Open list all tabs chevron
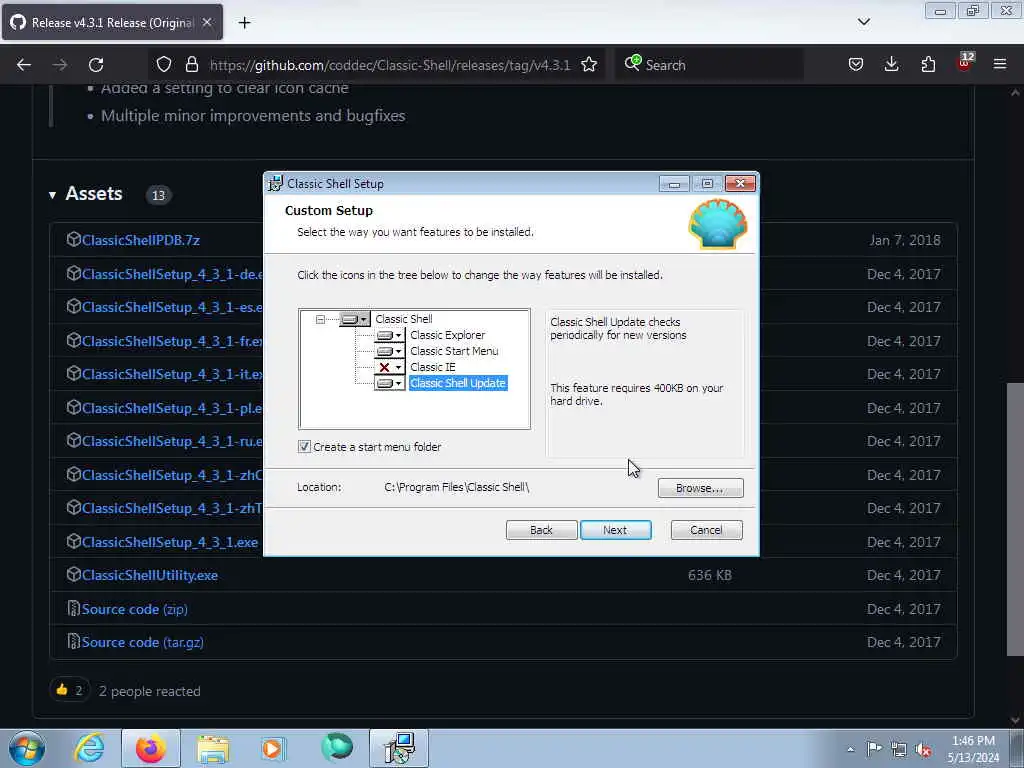The width and height of the screenshot is (1024, 768). coord(864,22)
